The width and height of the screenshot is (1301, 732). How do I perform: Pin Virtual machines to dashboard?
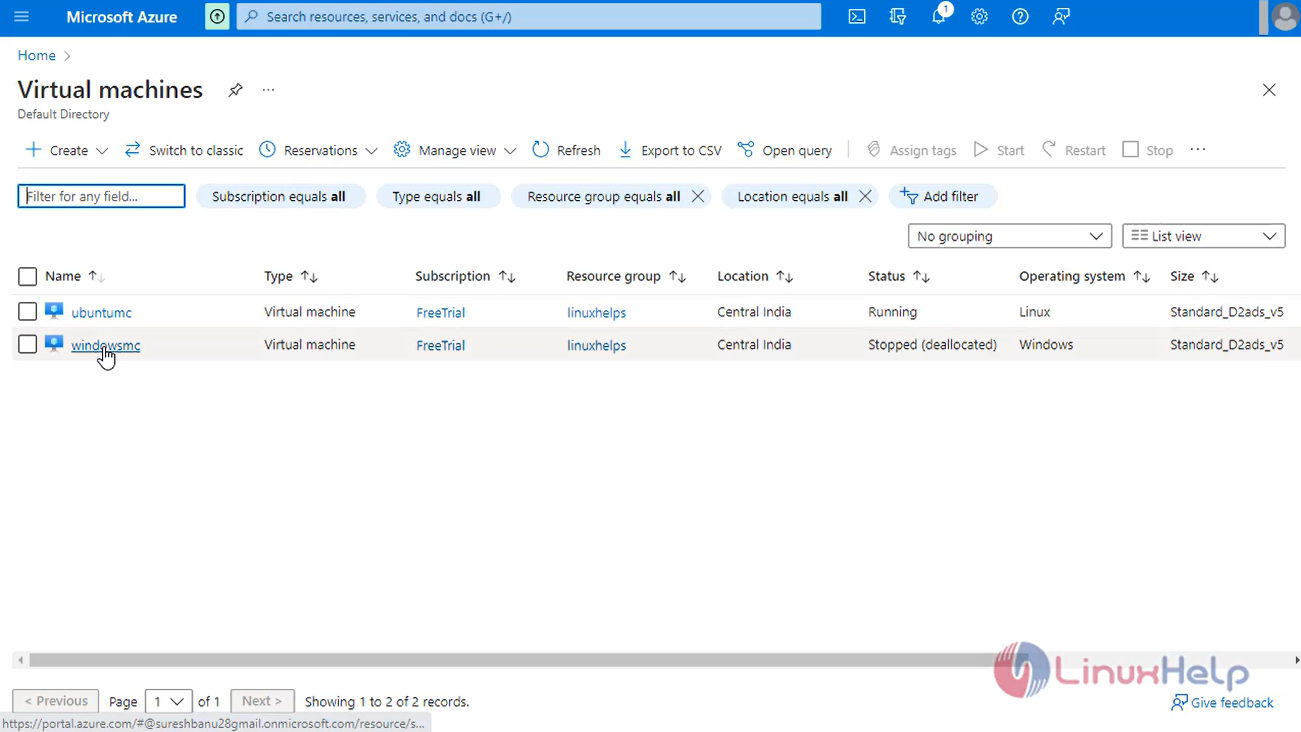[x=235, y=90]
